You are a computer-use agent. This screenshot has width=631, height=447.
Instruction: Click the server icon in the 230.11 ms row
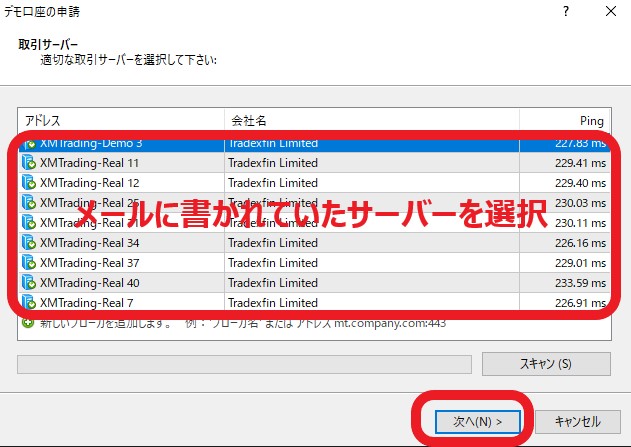click(x=29, y=222)
